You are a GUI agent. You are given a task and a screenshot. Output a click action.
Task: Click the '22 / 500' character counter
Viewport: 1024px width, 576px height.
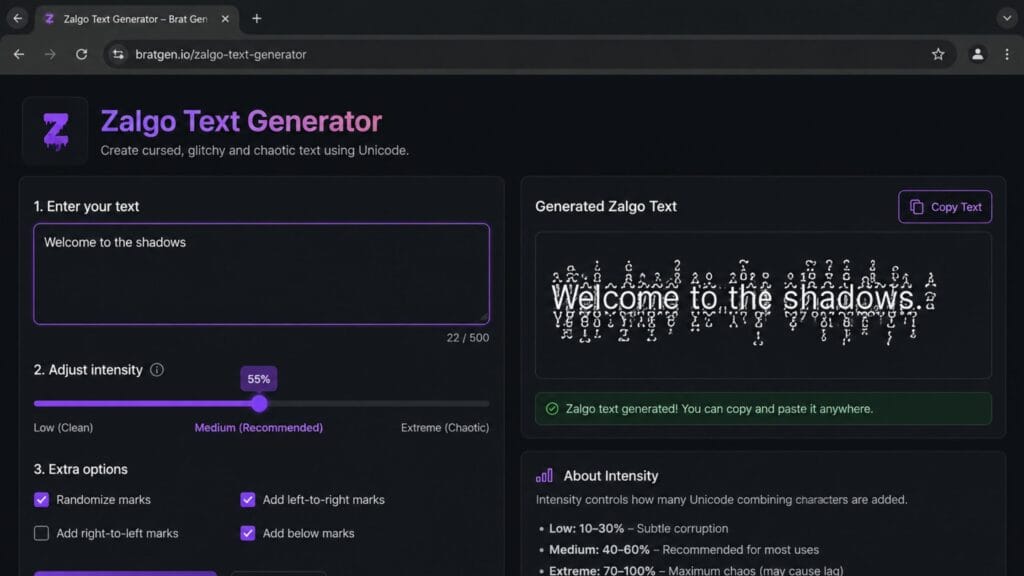pyautogui.click(x=468, y=338)
